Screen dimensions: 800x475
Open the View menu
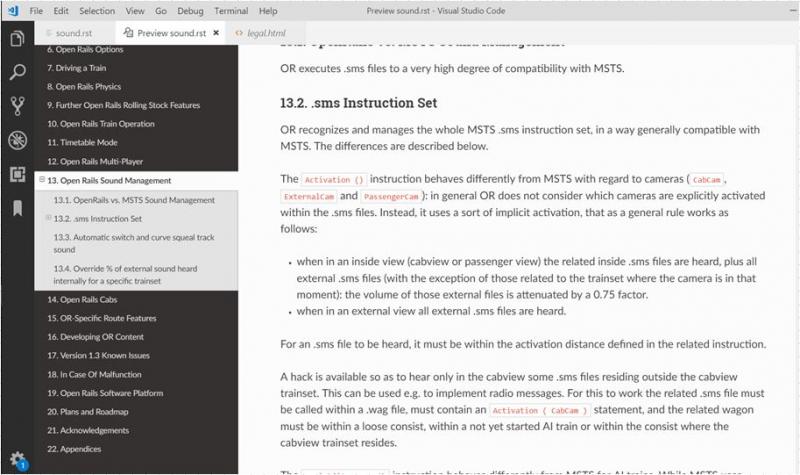[135, 11]
